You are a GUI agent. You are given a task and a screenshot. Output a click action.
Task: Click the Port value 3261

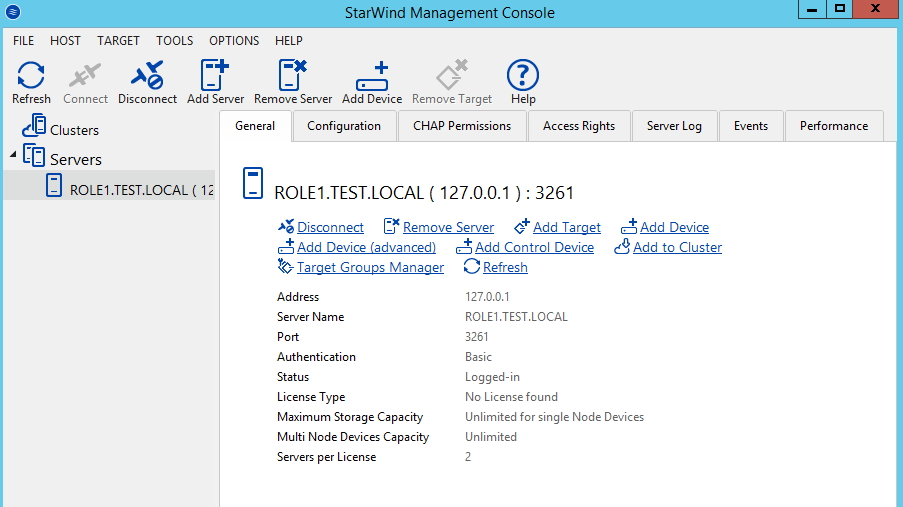point(476,336)
